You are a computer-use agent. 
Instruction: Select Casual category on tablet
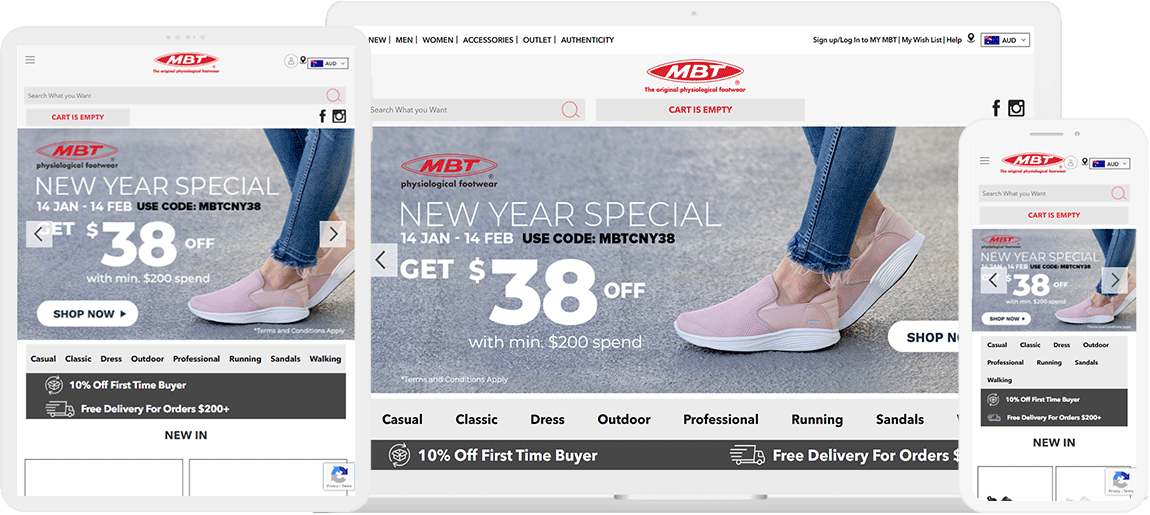[x=43, y=359]
